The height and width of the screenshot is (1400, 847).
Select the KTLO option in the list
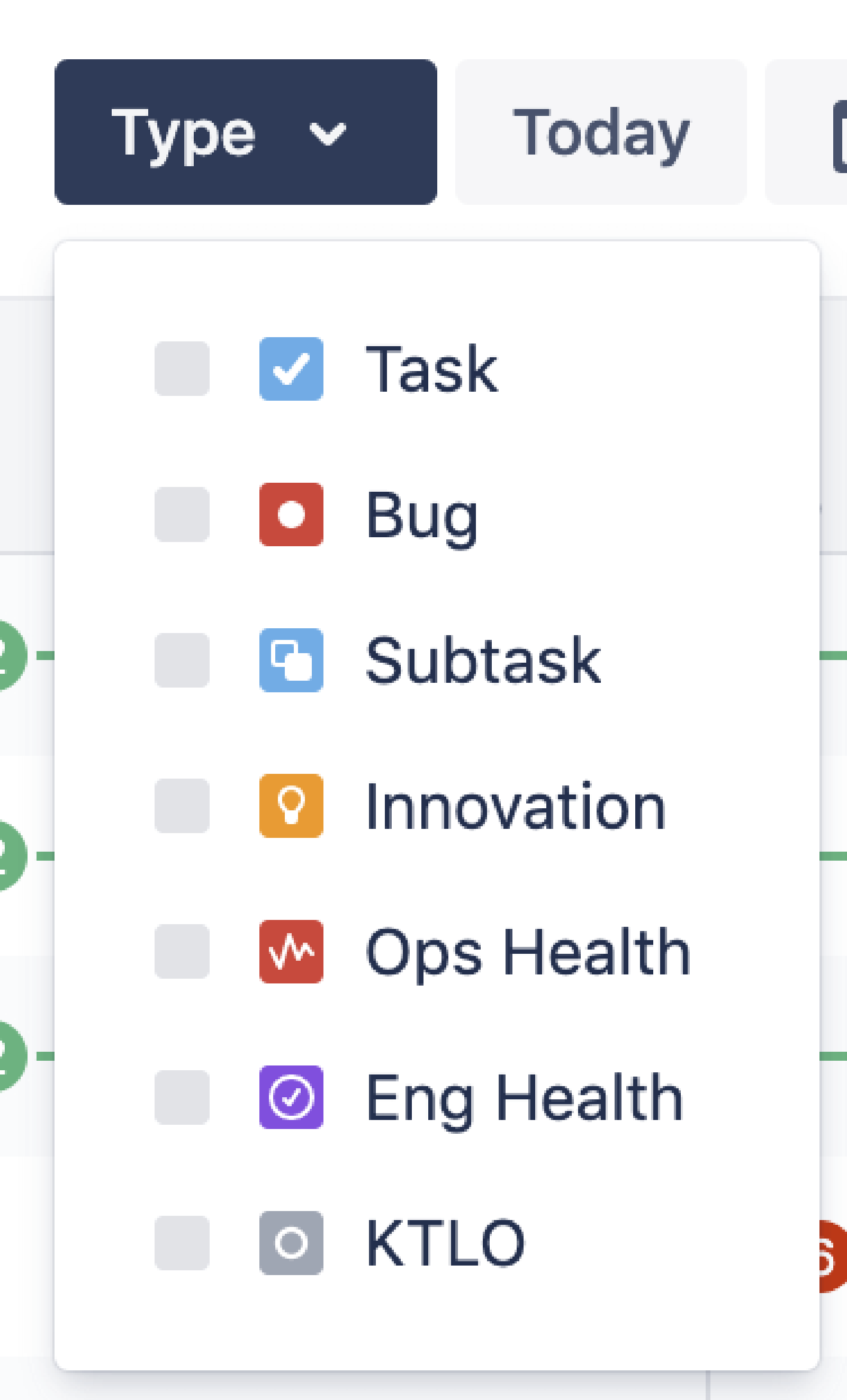445,1242
